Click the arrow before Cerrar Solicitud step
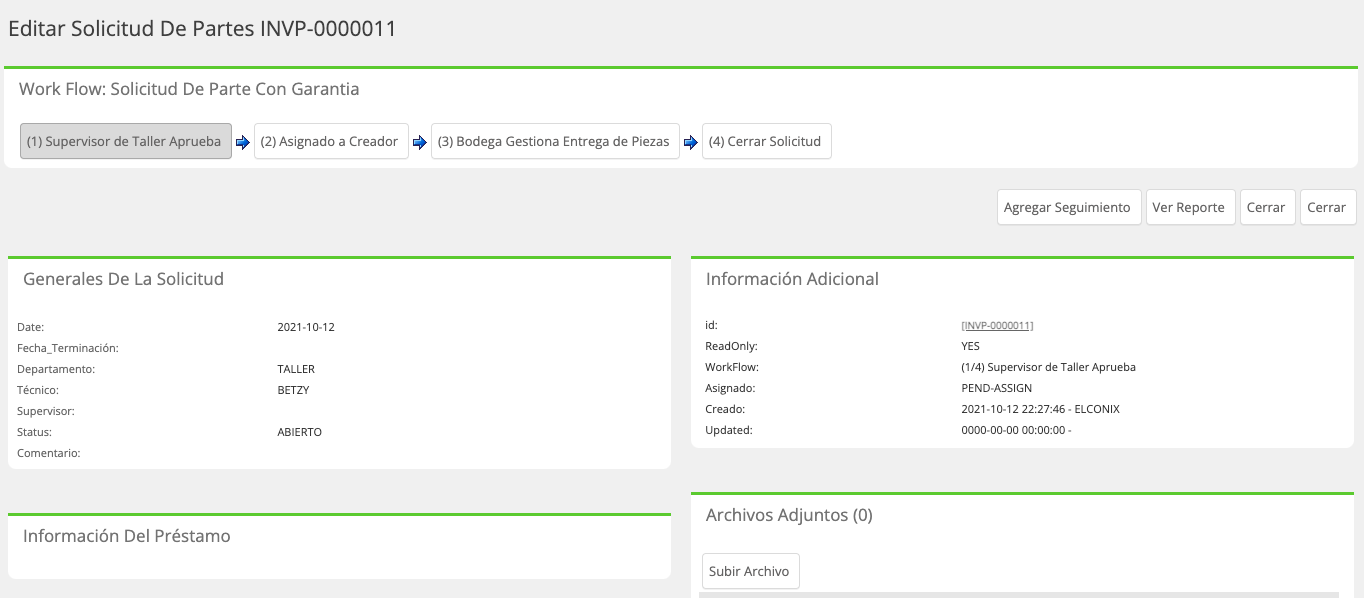1364x598 pixels. click(691, 142)
